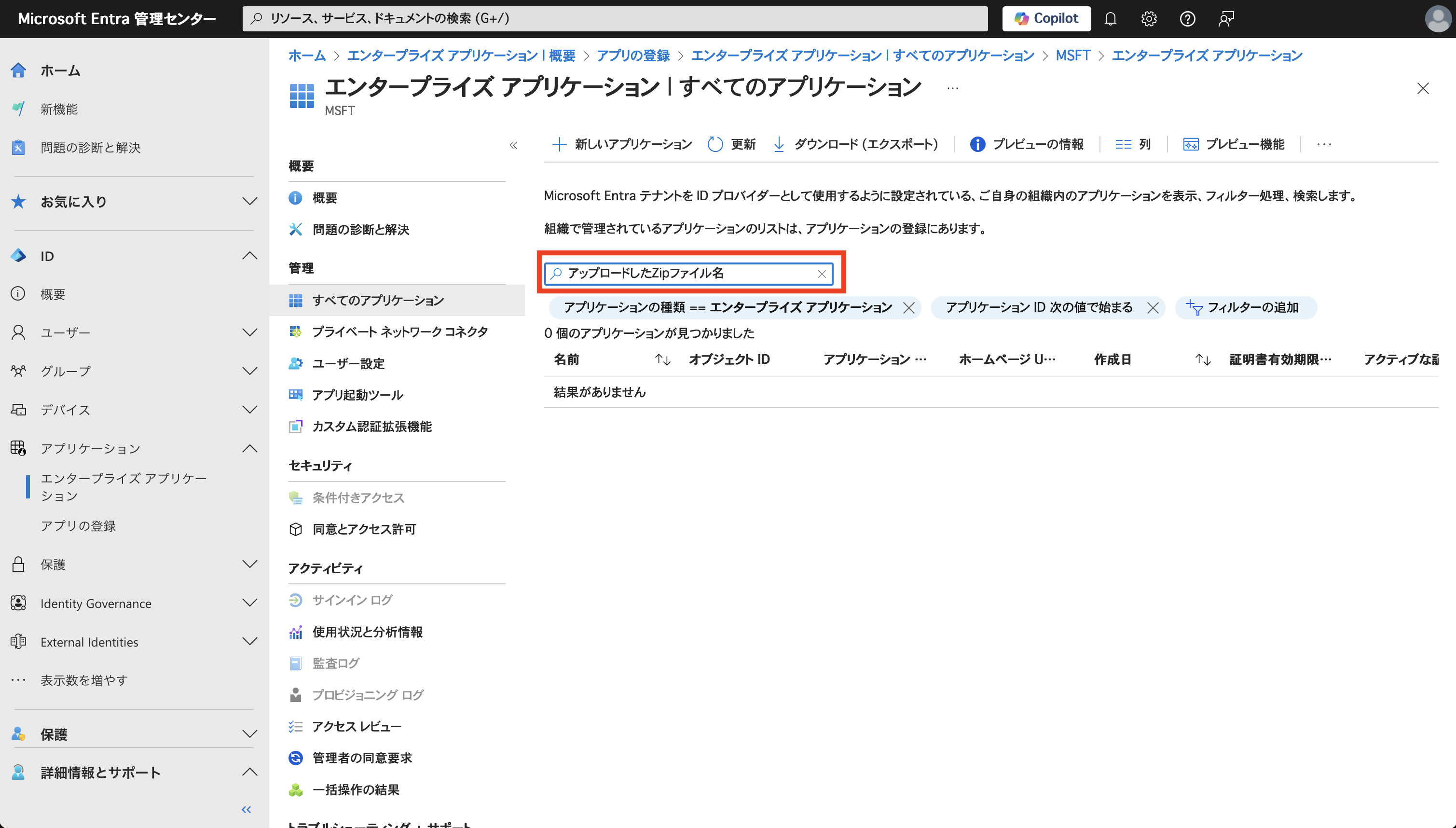Collapse the 詳細情報とサポート chevron
This screenshot has width=1456, height=828.
click(249, 772)
